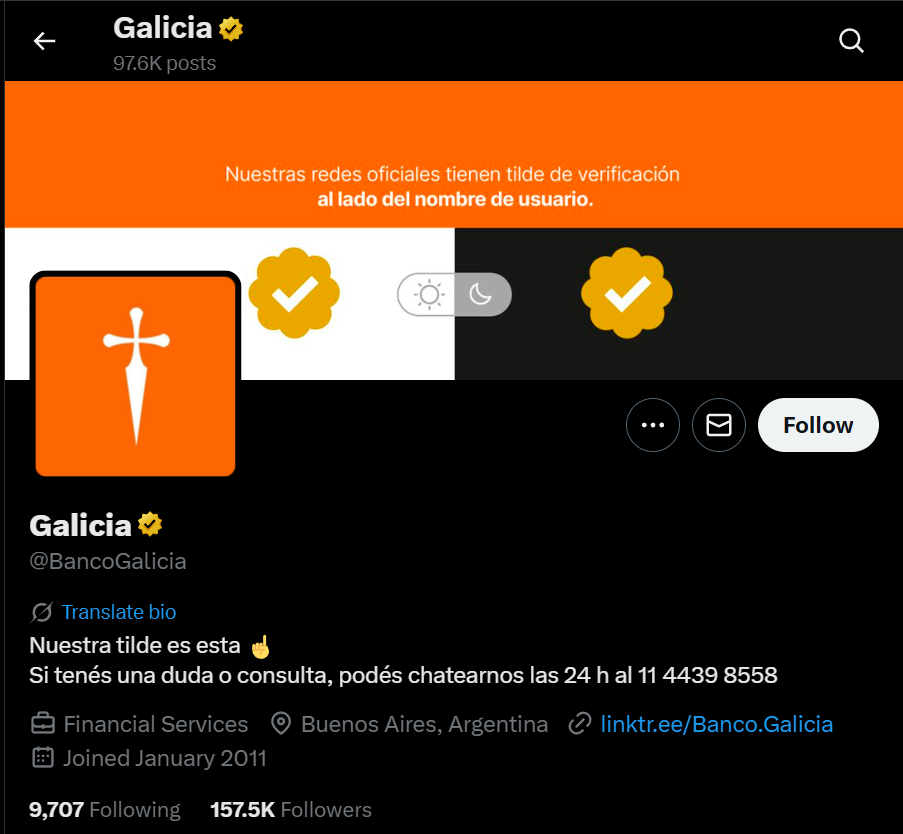Send a message via envelope icon
Viewport: 903px width, 834px height.
[719, 425]
